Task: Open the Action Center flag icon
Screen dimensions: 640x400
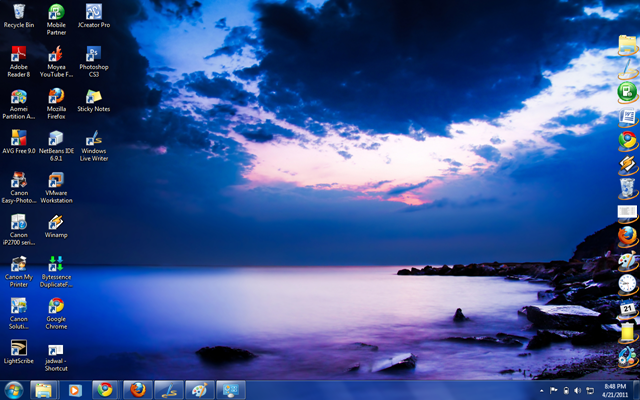Action: [553, 391]
